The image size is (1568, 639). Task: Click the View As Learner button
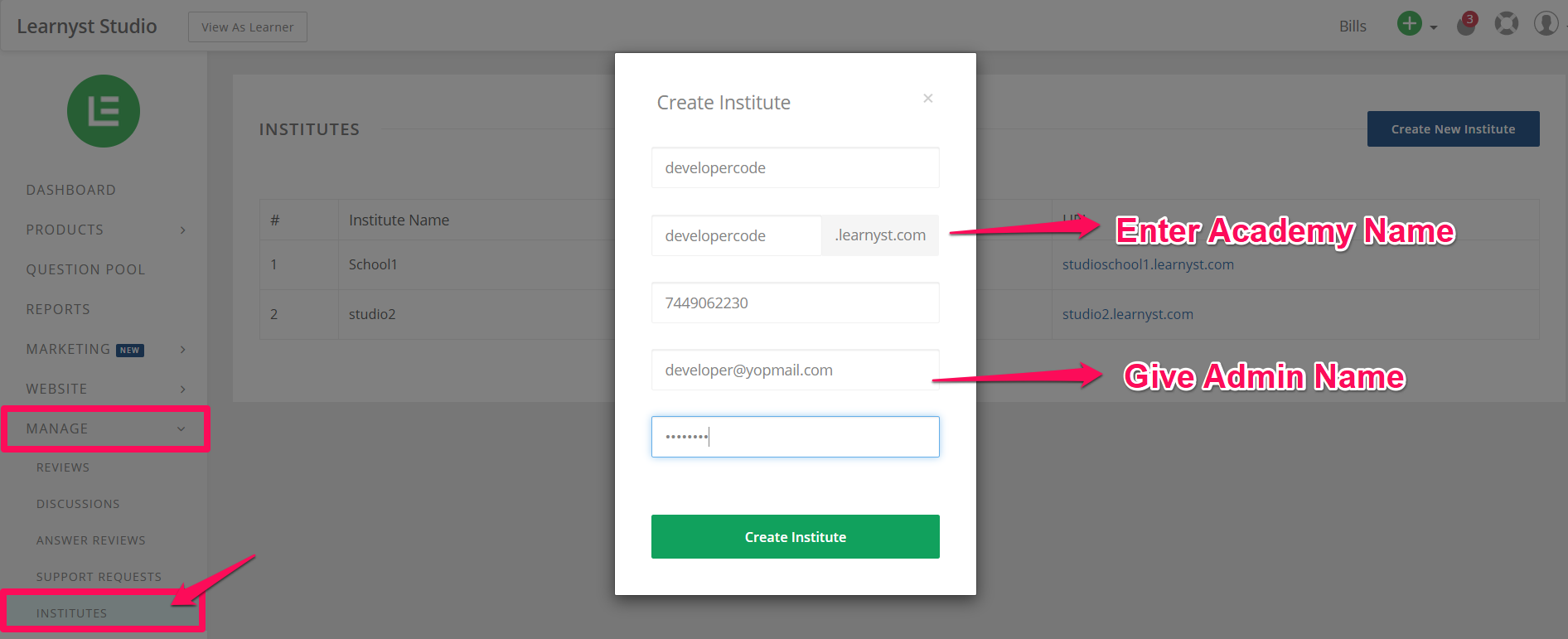(x=247, y=27)
